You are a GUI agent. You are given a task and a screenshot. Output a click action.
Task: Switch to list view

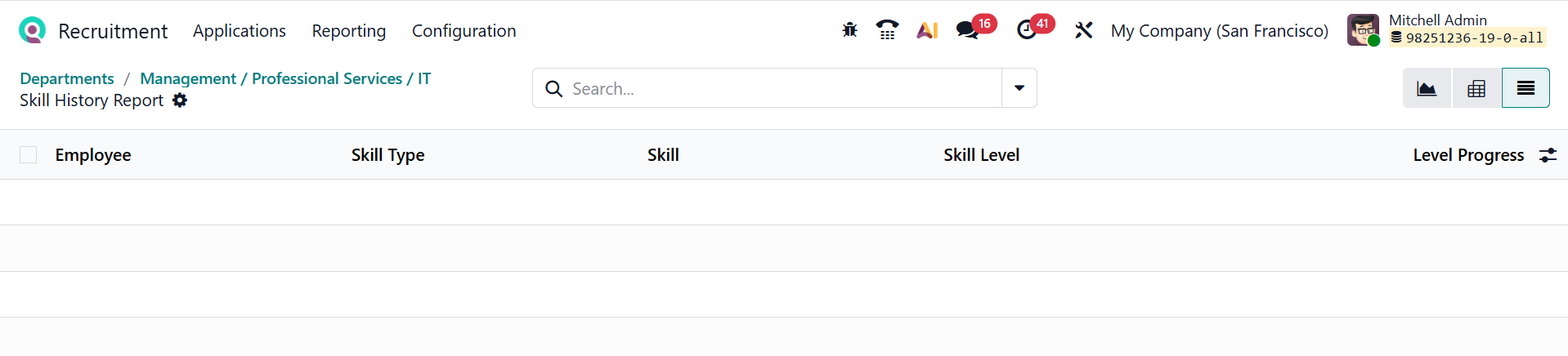click(x=1525, y=88)
